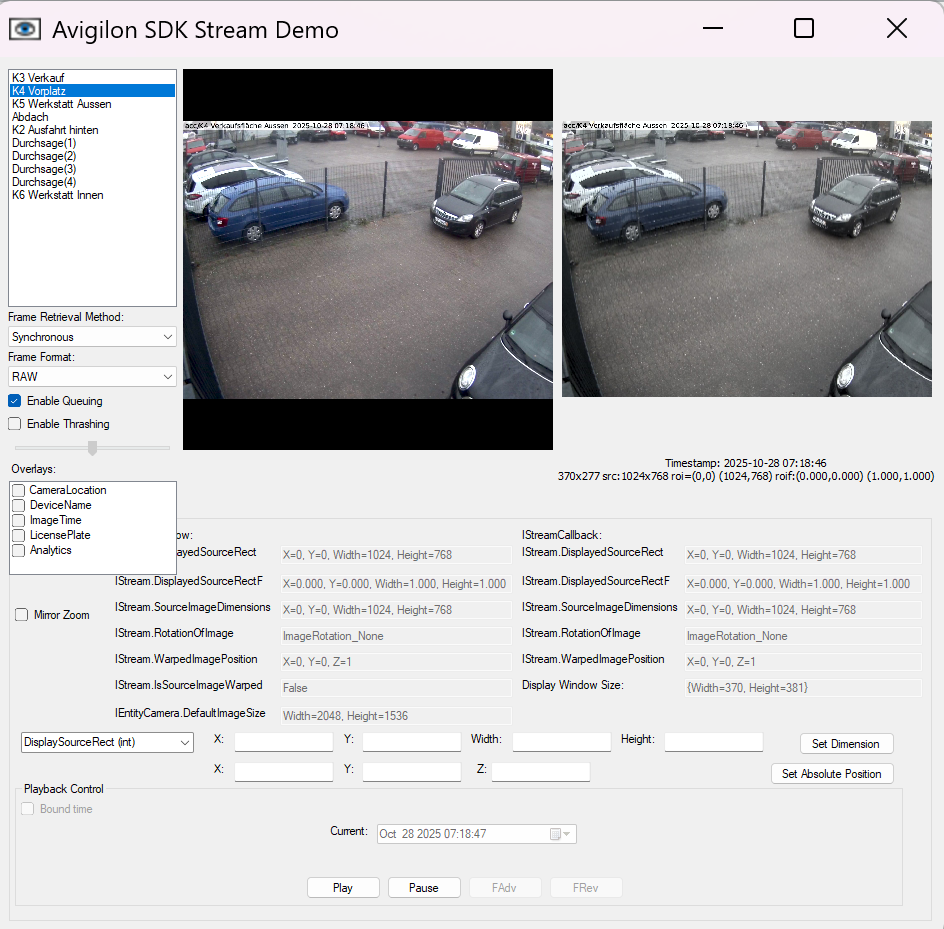Image resolution: width=944 pixels, height=929 pixels.
Task: Click the Avigilon eye app icon
Action: tap(25, 29)
